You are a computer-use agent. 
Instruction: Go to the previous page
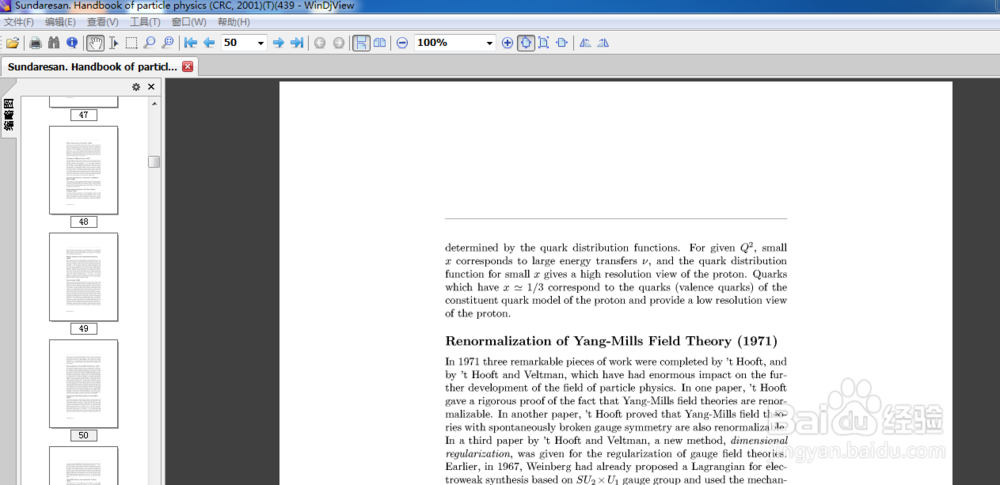coord(209,43)
